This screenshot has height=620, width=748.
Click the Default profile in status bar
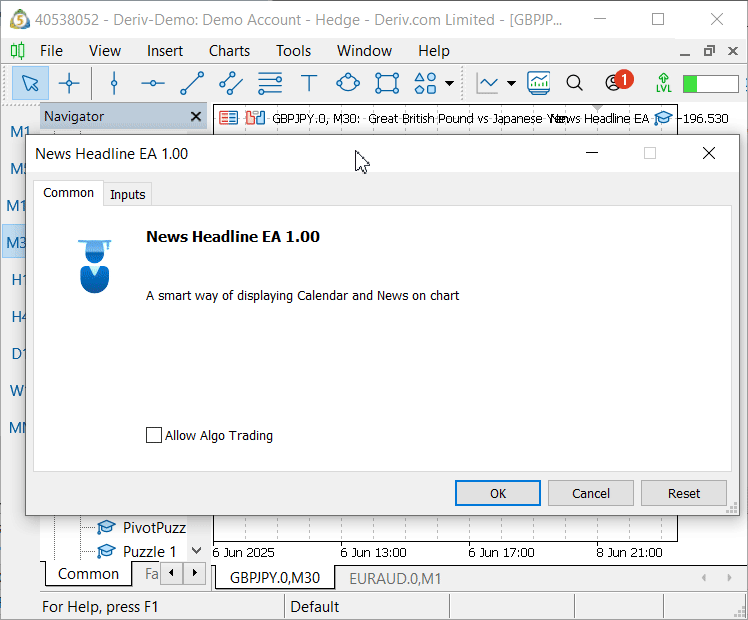[315, 607]
